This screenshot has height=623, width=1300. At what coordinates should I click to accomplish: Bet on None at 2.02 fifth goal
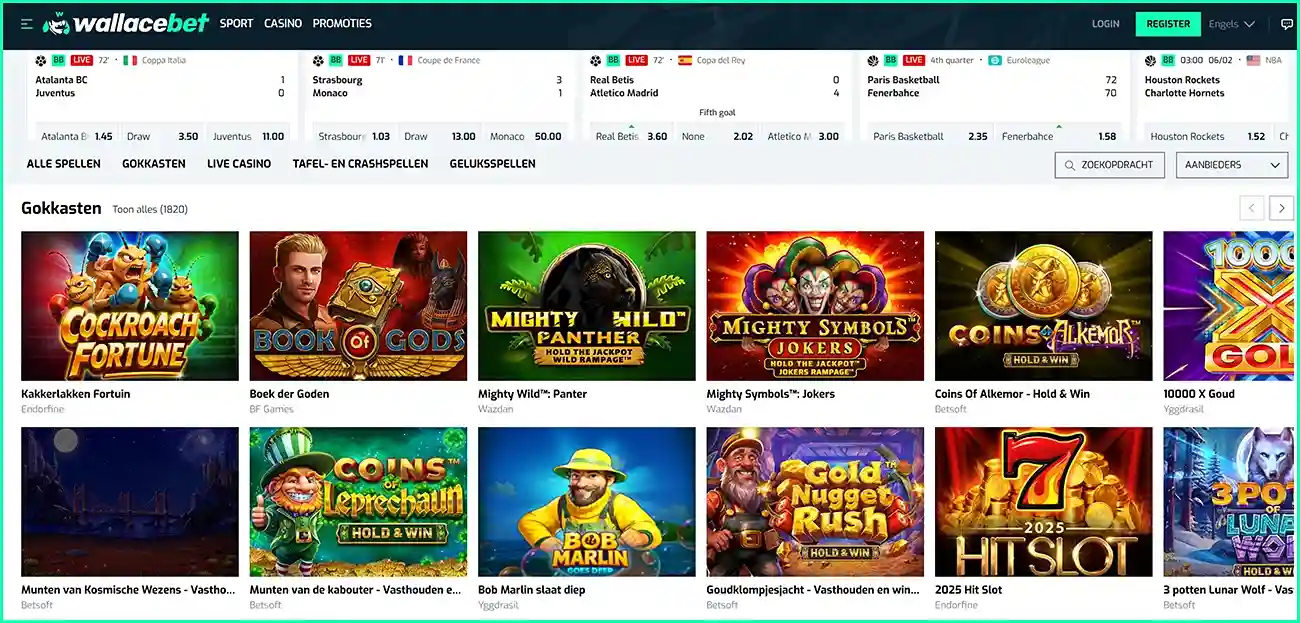(x=717, y=134)
